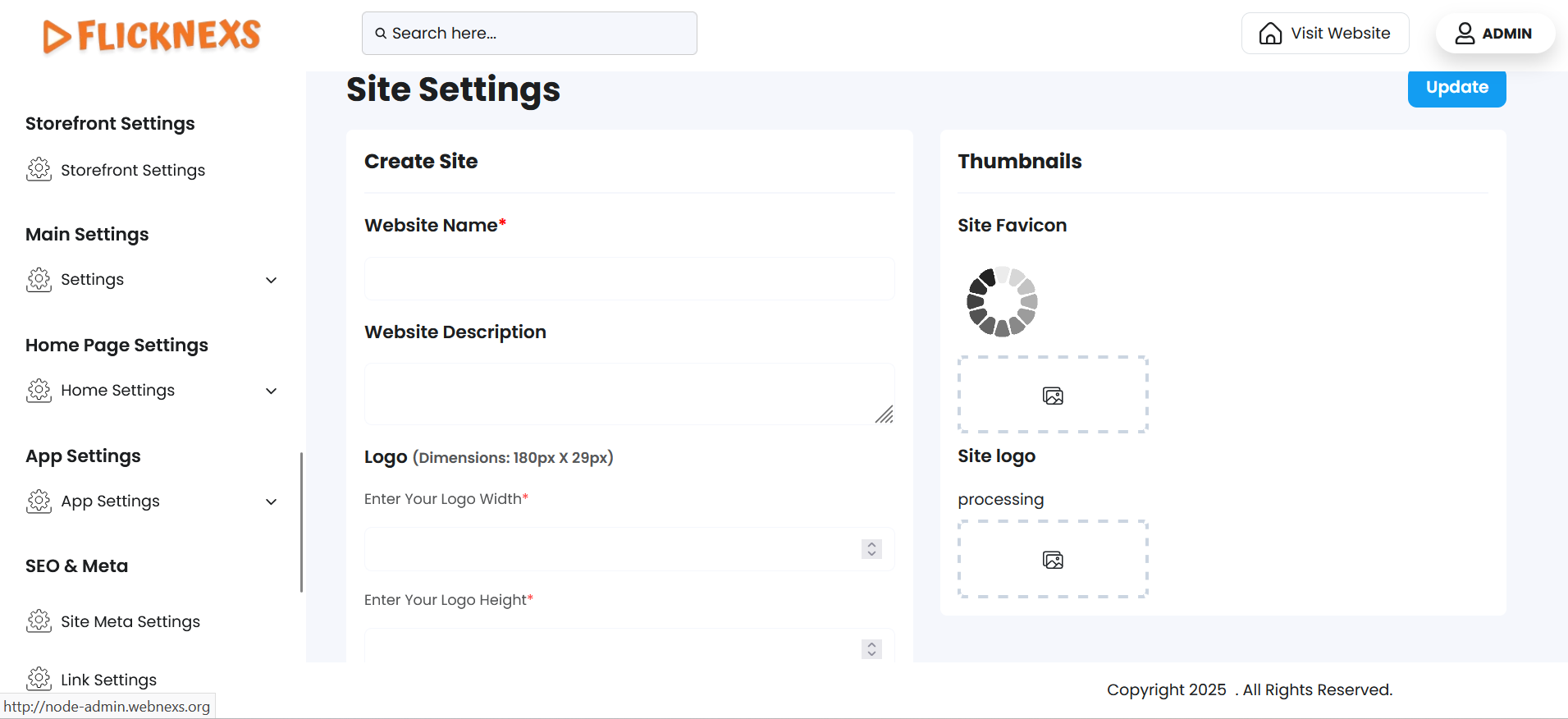Open Site Meta Settings menu item
This screenshot has width=1568, height=719.
point(130,621)
